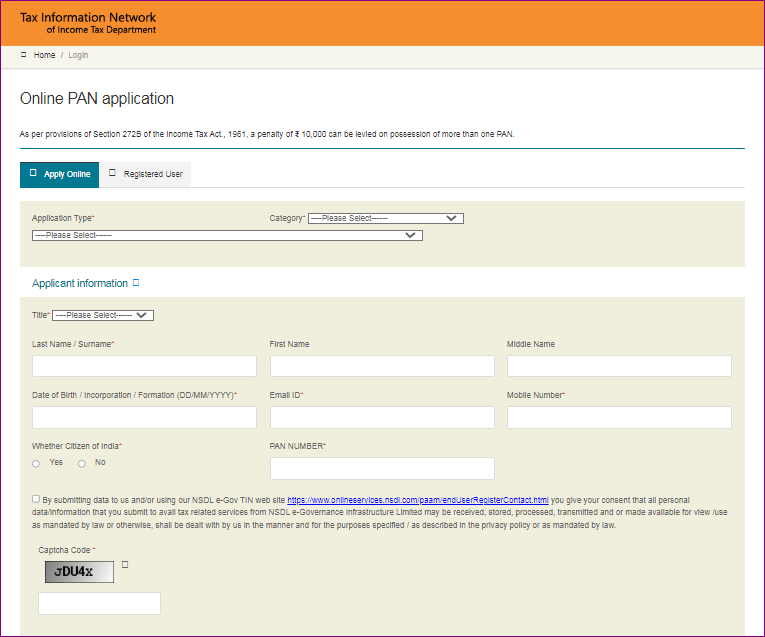Click the Home icon in the breadcrumb
The height and width of the screenshot is (637, 765).
(24, 55)
